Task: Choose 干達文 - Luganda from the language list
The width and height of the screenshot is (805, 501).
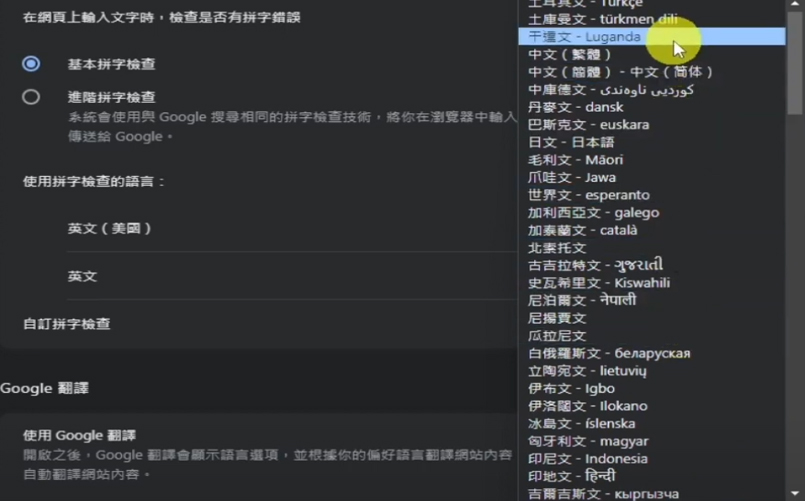Action: 585,37
